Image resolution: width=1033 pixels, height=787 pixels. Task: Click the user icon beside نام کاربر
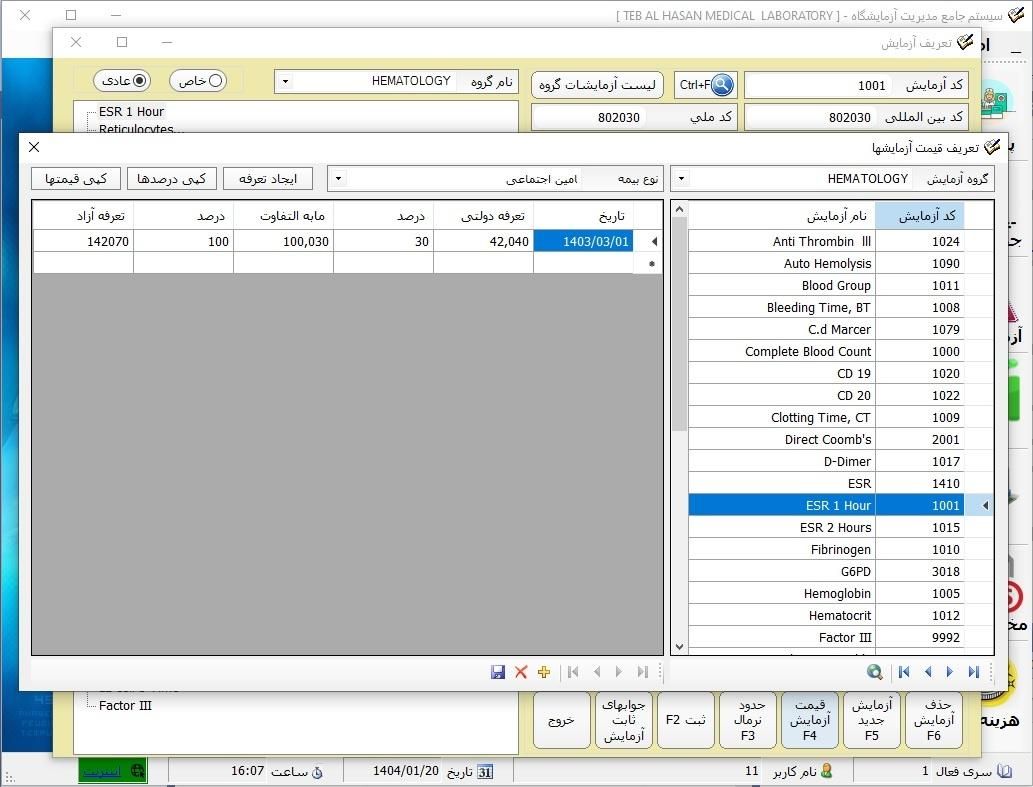pos(827,771)
